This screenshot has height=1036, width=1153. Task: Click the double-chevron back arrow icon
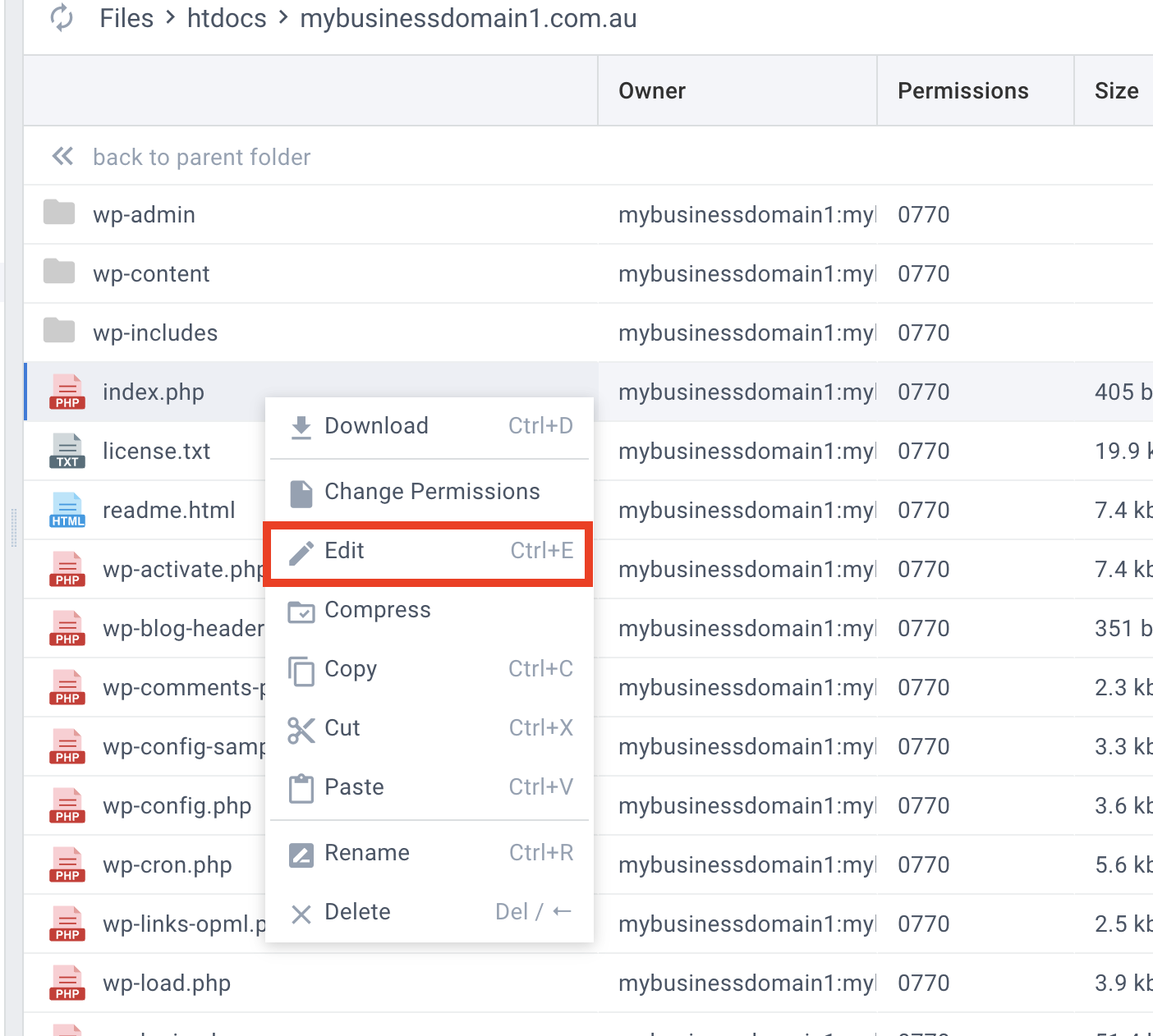click(62, 156)
